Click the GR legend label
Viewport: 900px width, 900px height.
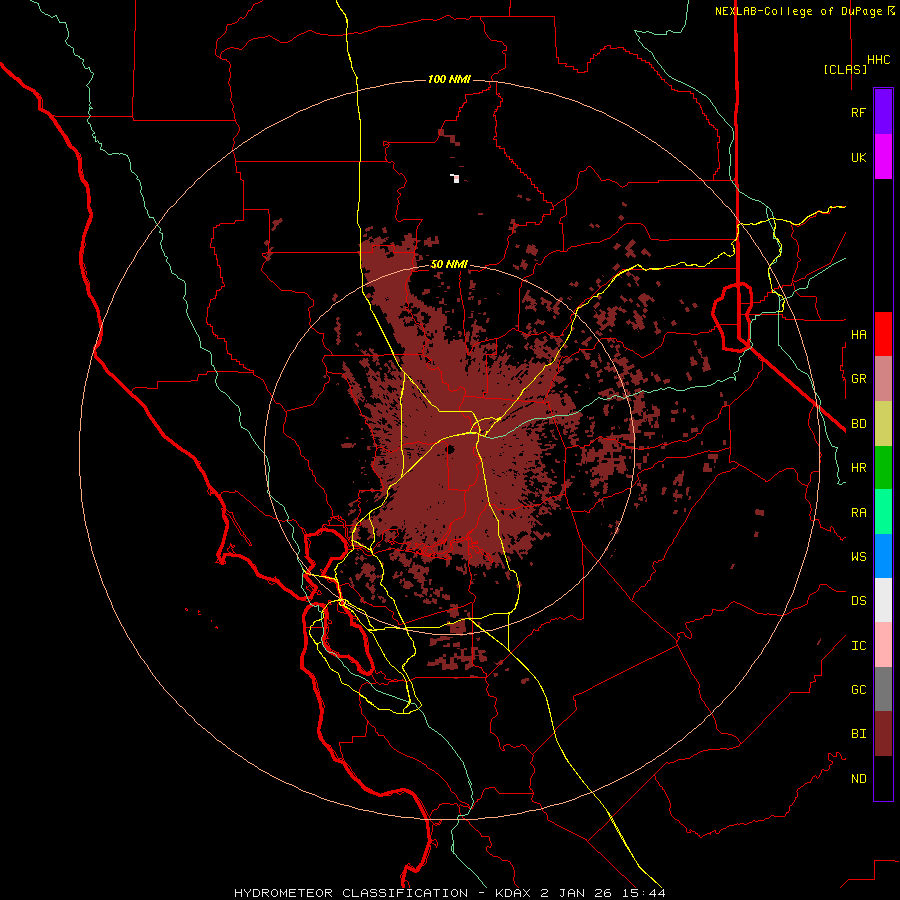point(858,379)
